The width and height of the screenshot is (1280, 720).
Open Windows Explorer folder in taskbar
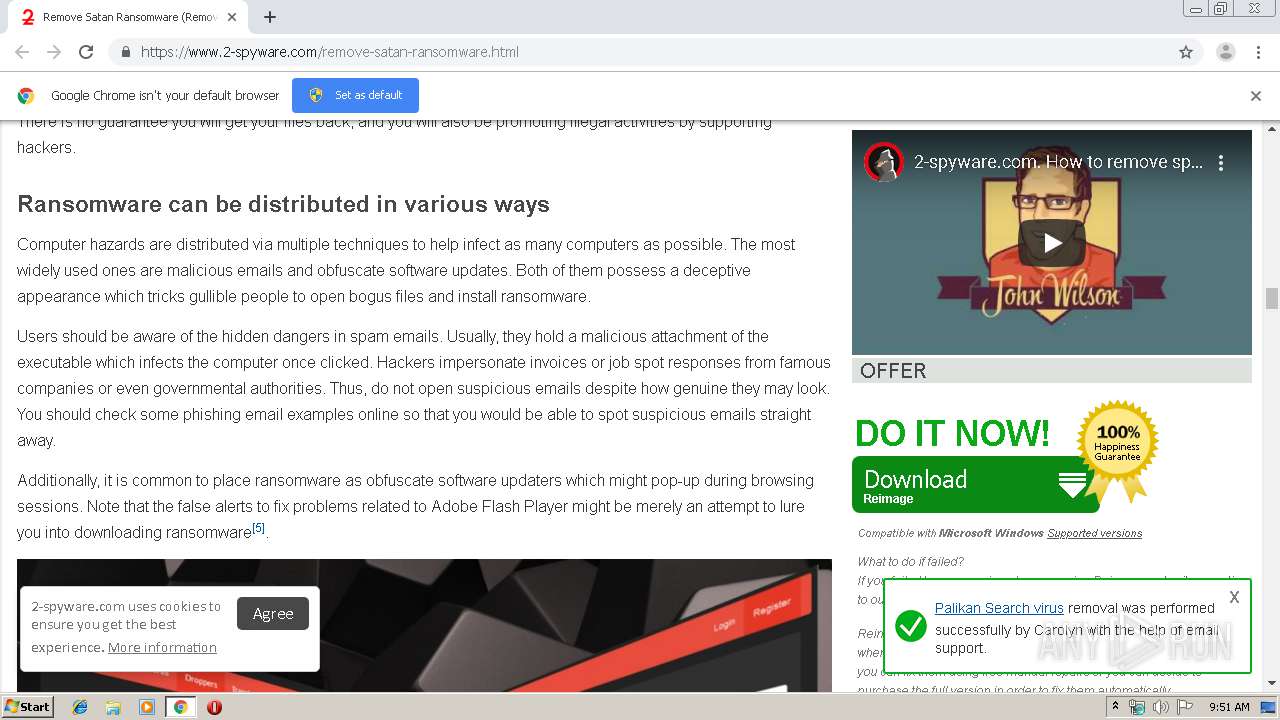tap(113, 707)
